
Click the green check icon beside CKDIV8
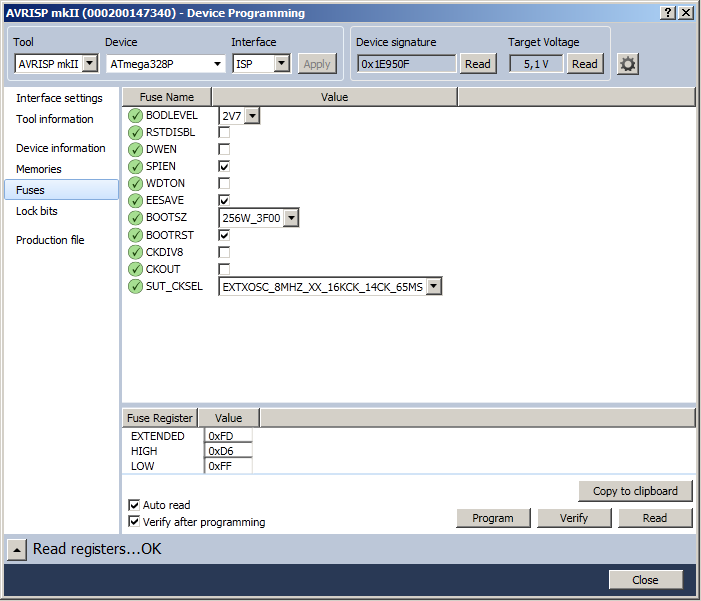pos(135,252)
